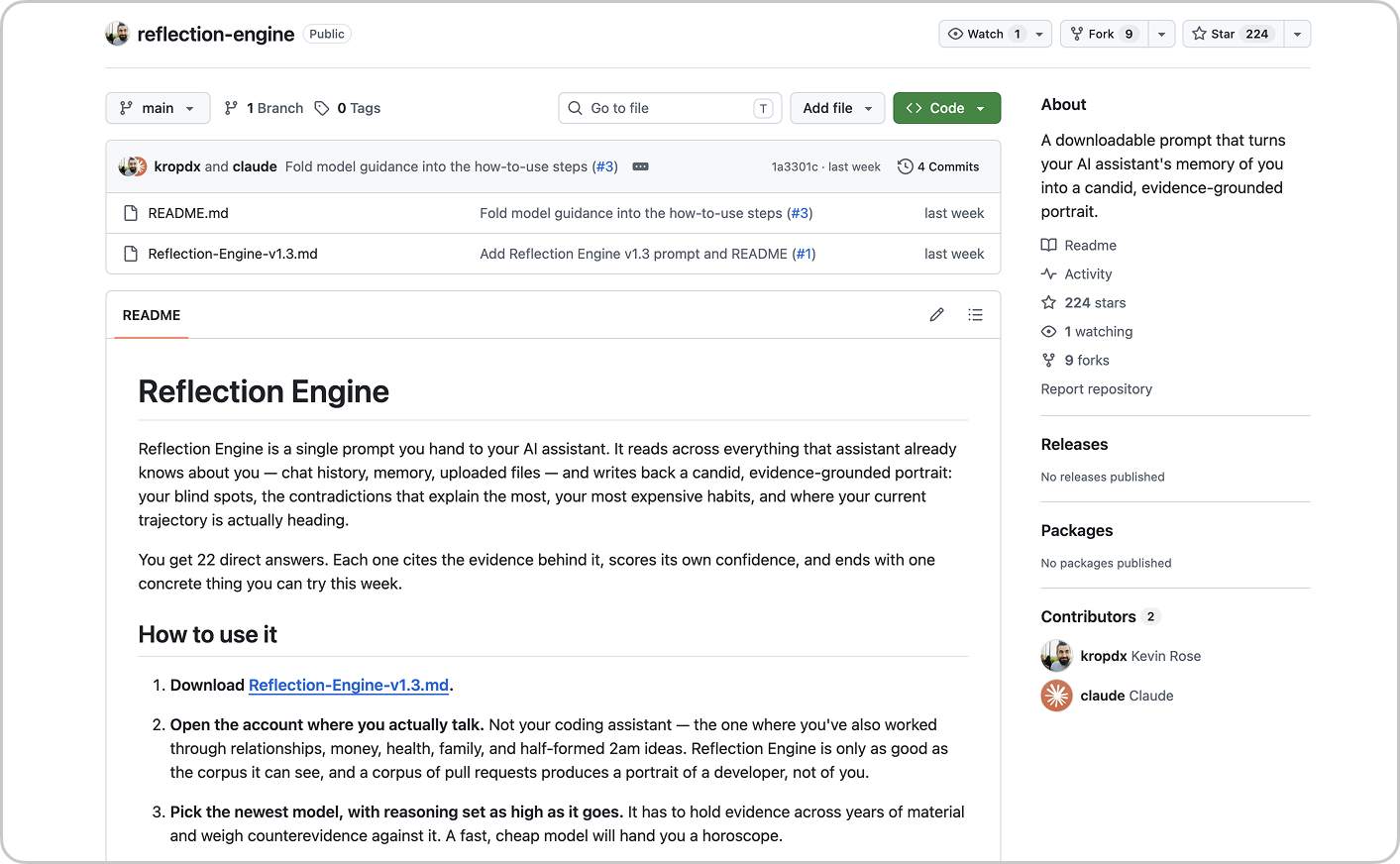Open contributor kropdx Kevin Rose profile
The height and width of the screenshot is (864, 1400).
(1140, 656)
